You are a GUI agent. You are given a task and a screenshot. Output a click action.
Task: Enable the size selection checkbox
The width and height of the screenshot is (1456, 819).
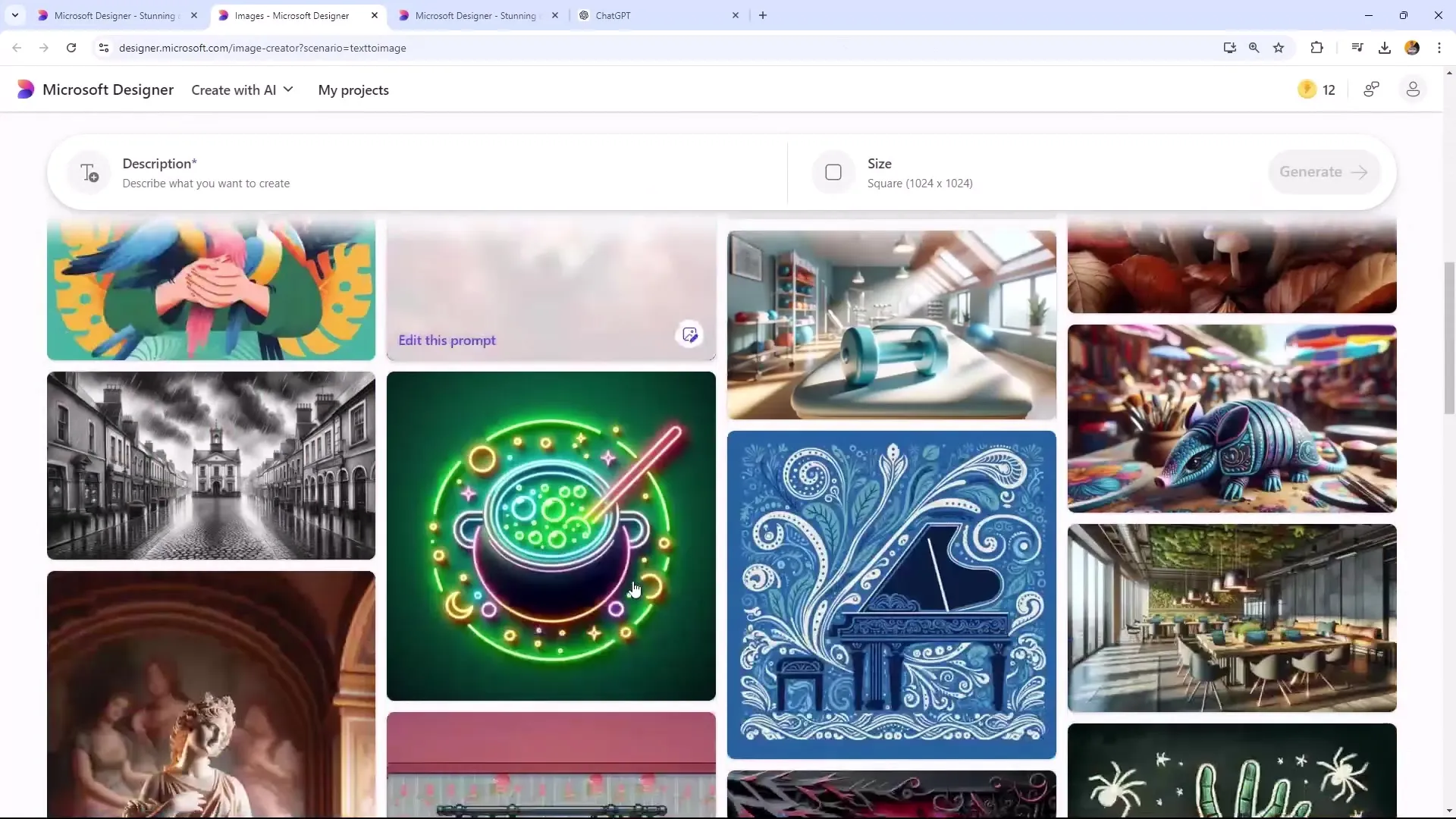pyautogui.click(x=833, y=172)
